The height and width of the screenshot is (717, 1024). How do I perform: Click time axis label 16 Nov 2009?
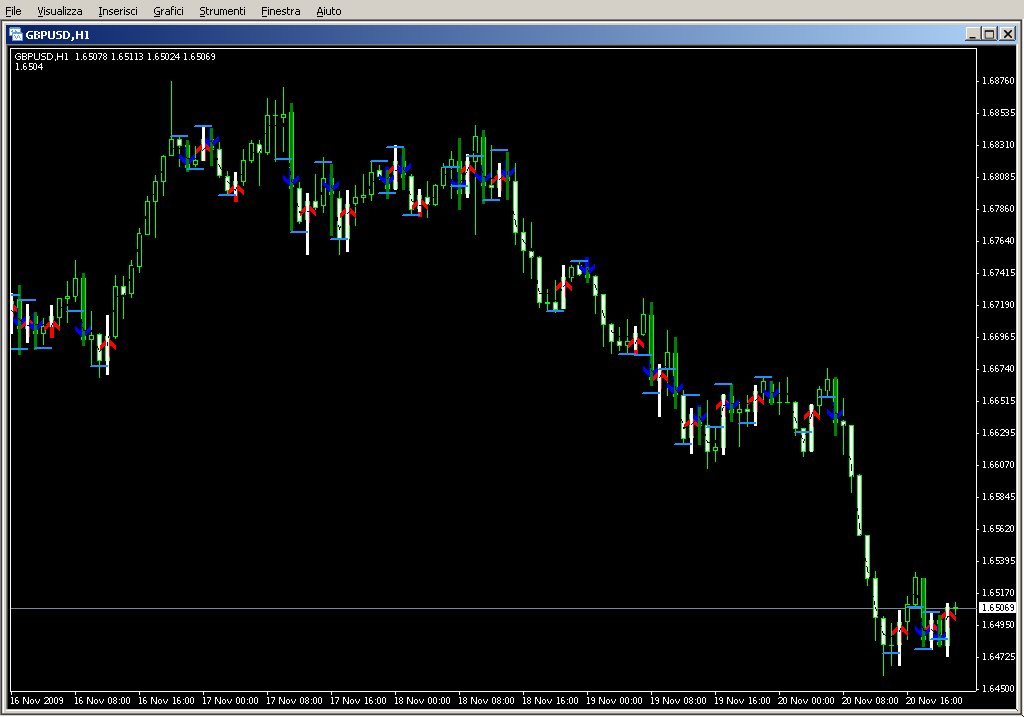coord(37,701)
